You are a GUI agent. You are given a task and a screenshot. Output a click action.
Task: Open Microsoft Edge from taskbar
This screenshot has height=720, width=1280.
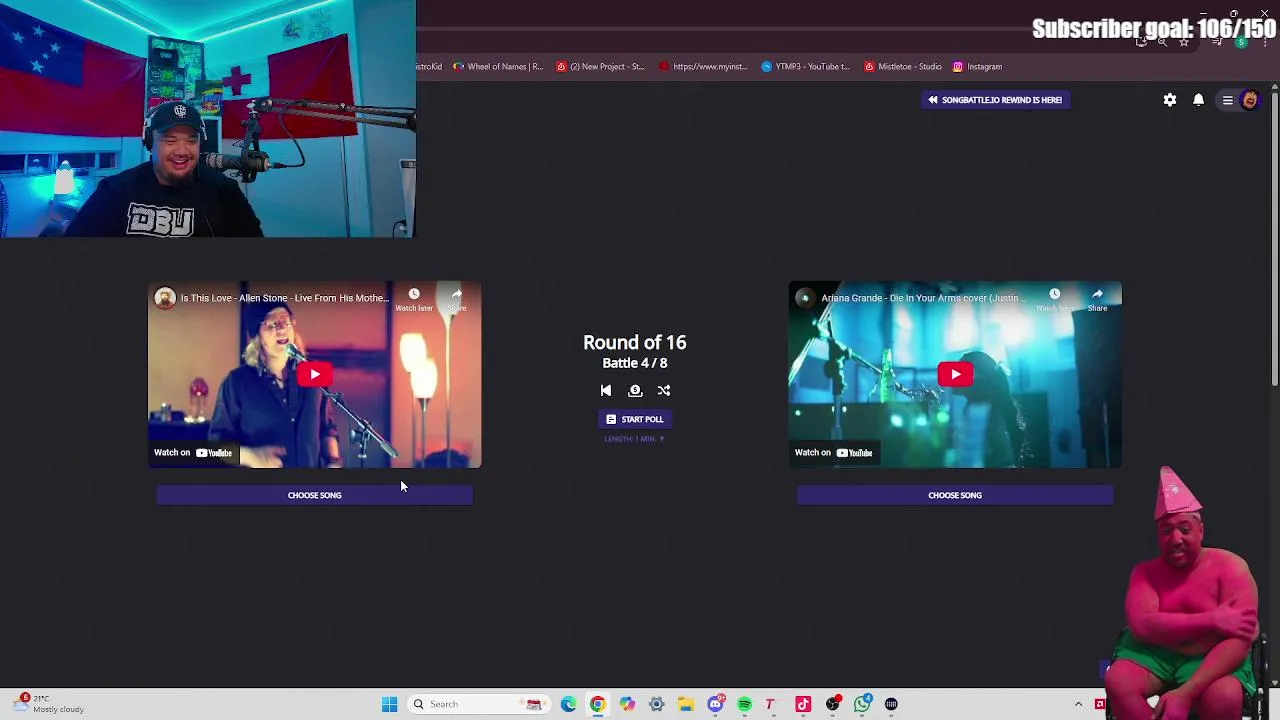point(568,704)
